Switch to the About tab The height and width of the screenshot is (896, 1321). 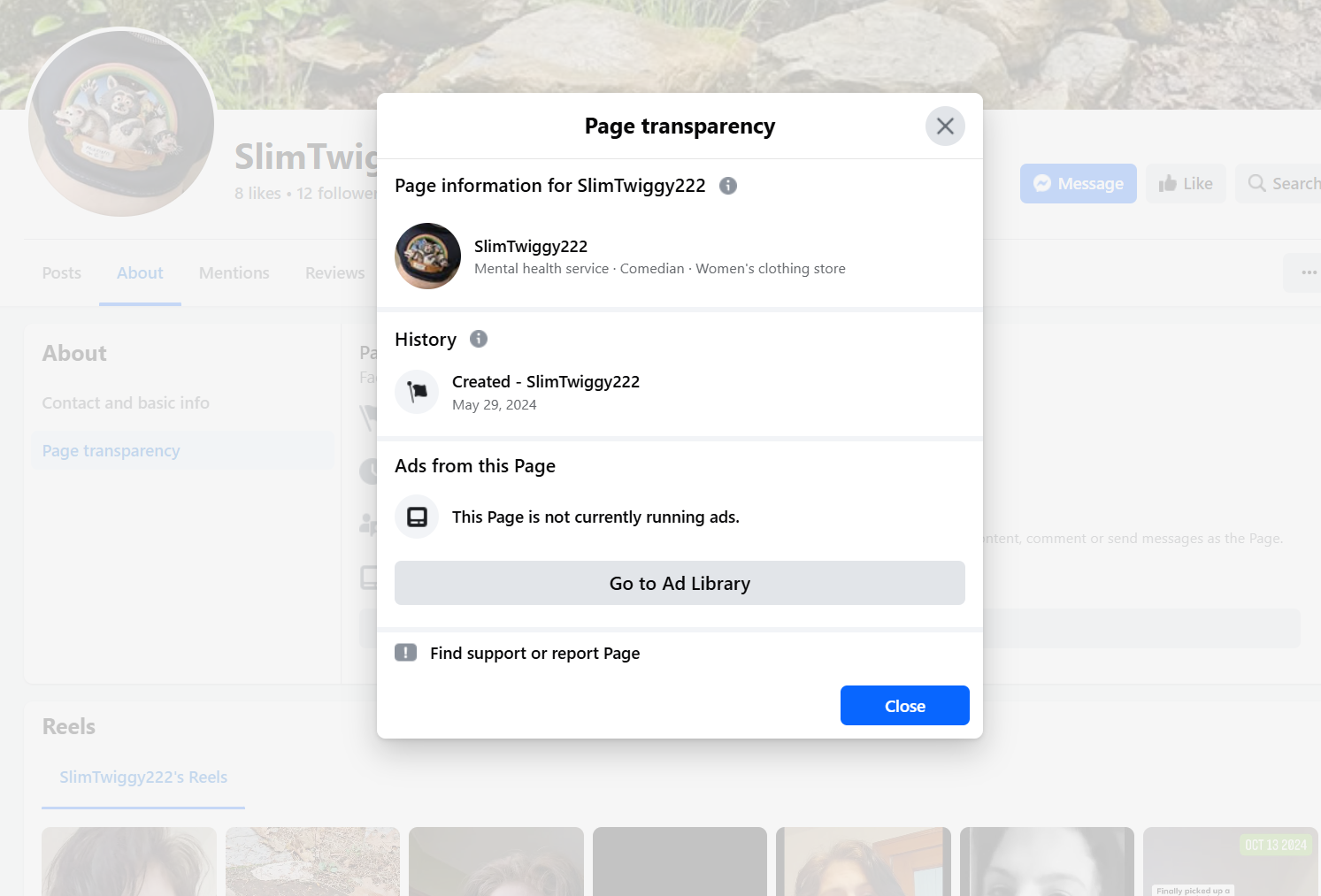140,273
